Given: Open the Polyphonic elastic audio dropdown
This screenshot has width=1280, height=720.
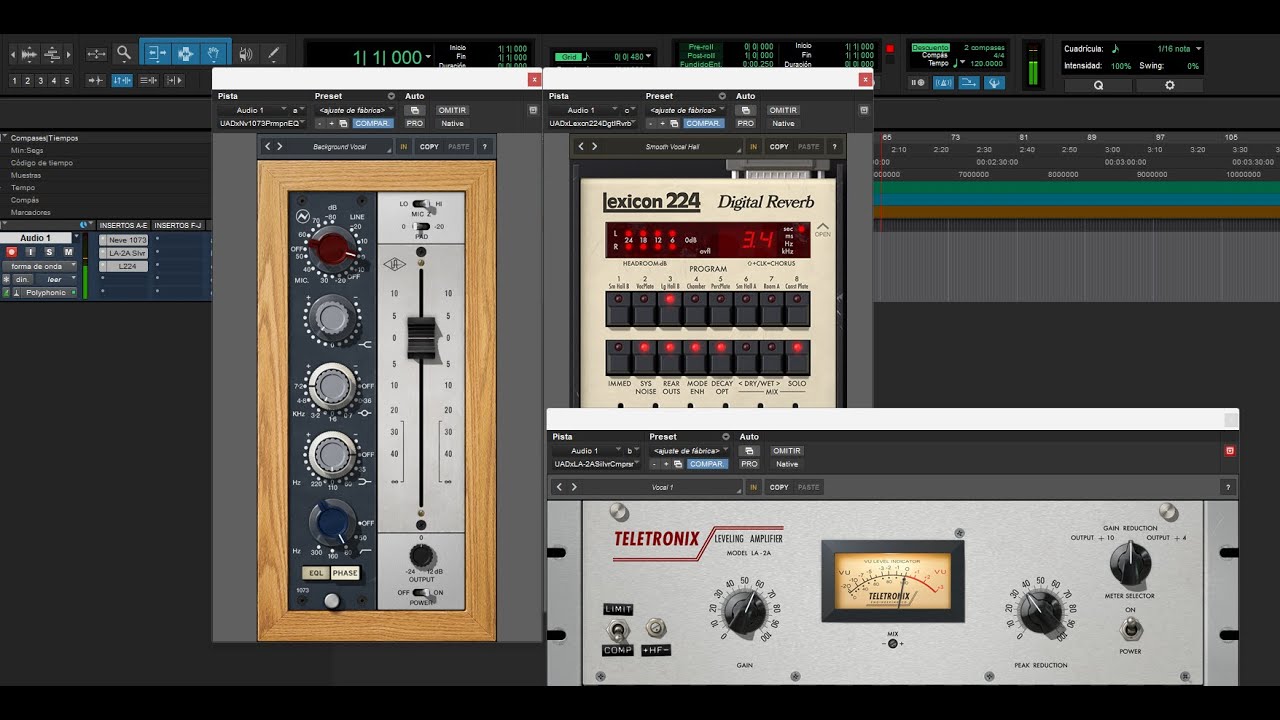Looking at the screenshot, I should coord(49,293).
